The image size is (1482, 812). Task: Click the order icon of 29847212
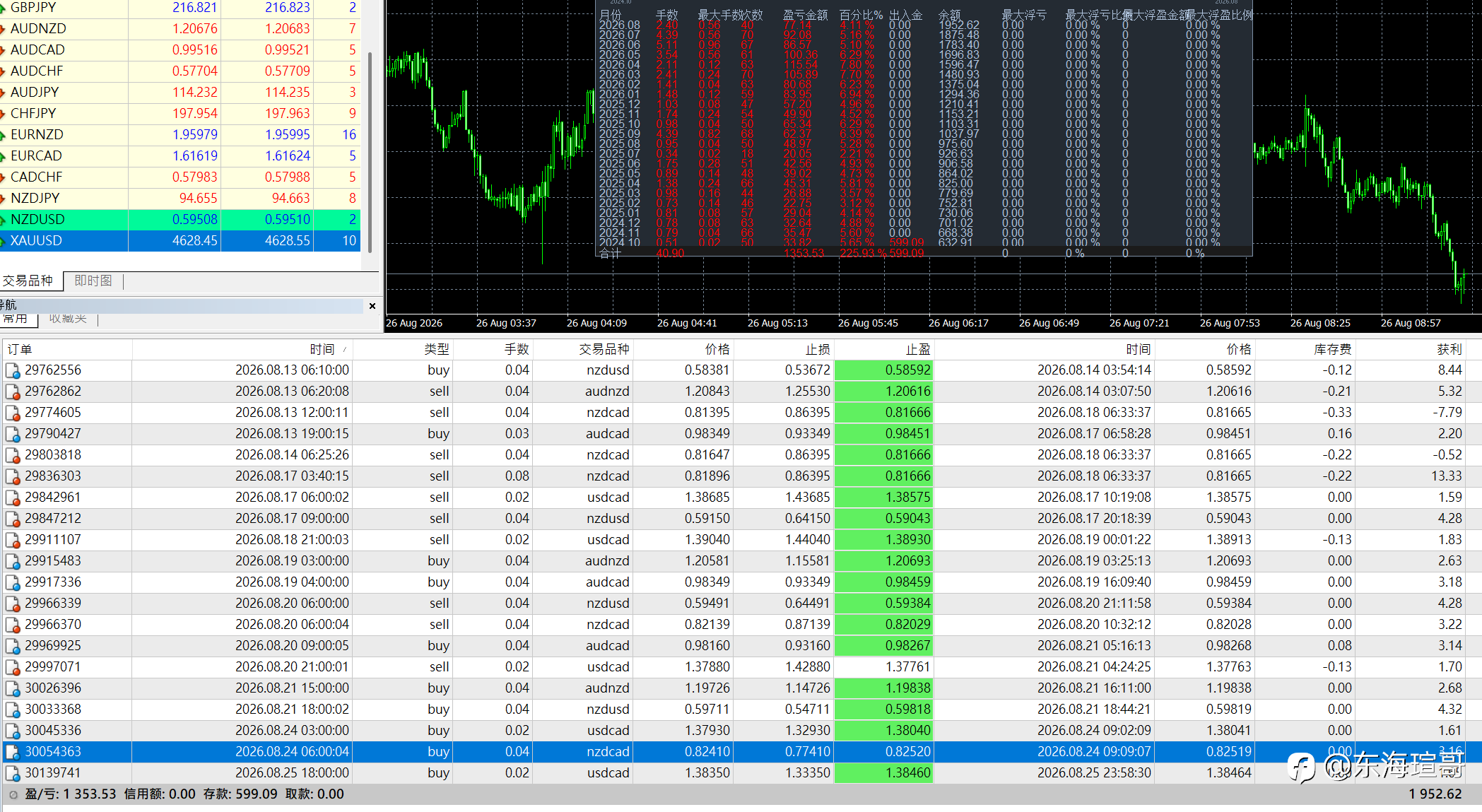[13, 519]
